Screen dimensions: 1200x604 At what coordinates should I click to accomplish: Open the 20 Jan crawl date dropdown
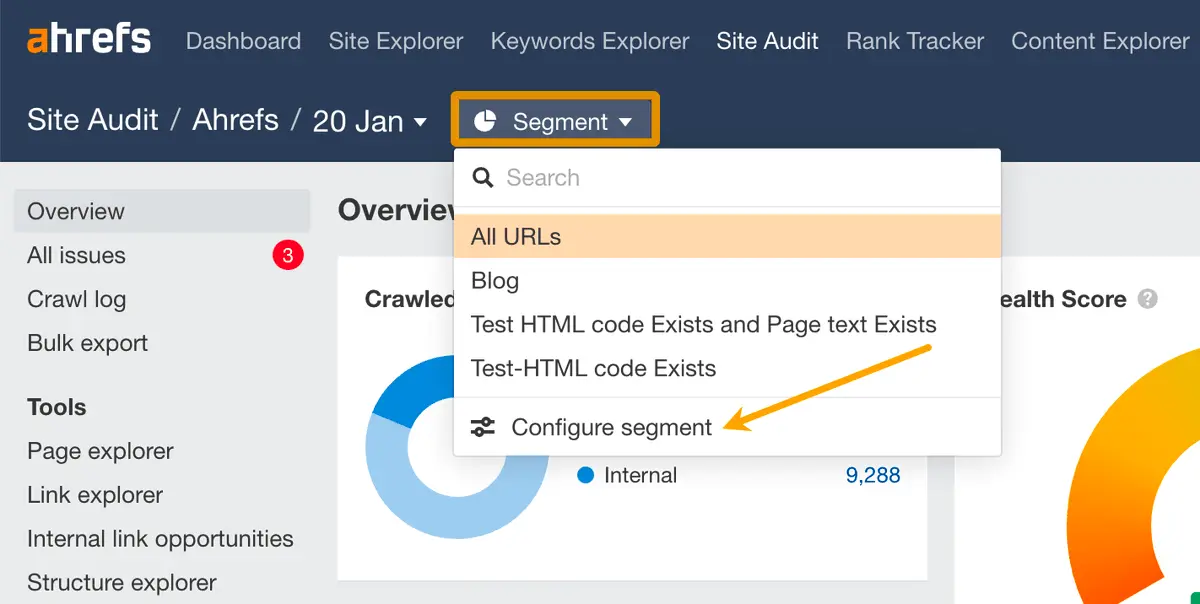[369, 121]
